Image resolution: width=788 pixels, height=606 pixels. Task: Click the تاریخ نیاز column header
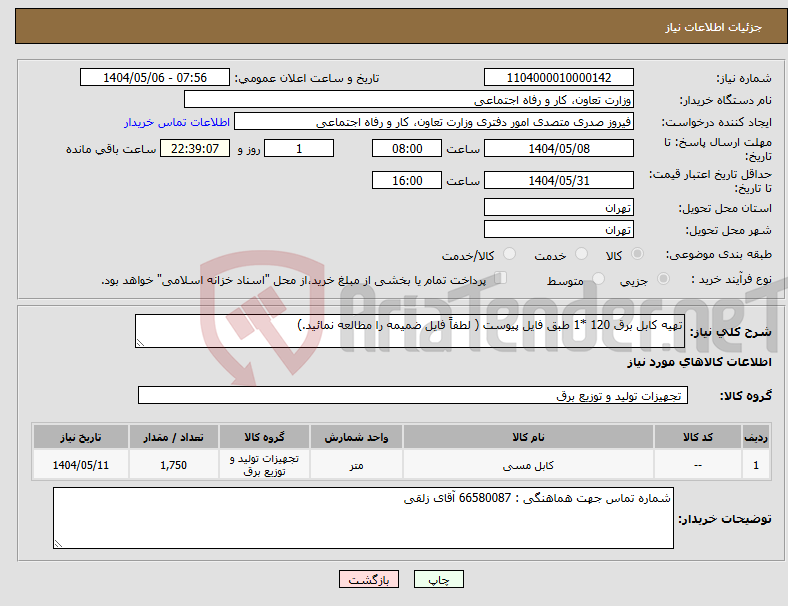pos(80,437)
